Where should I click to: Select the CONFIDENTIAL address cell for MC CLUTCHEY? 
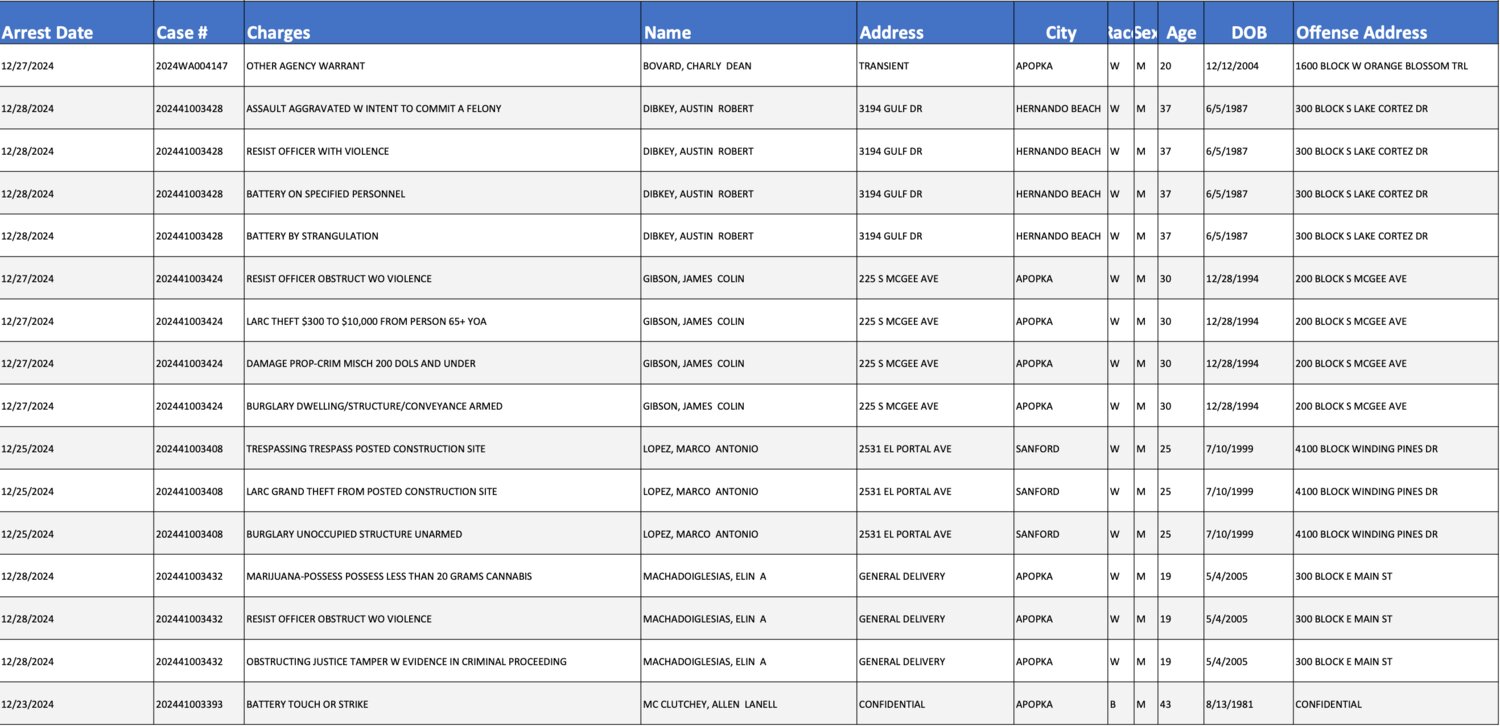[935, 704]
